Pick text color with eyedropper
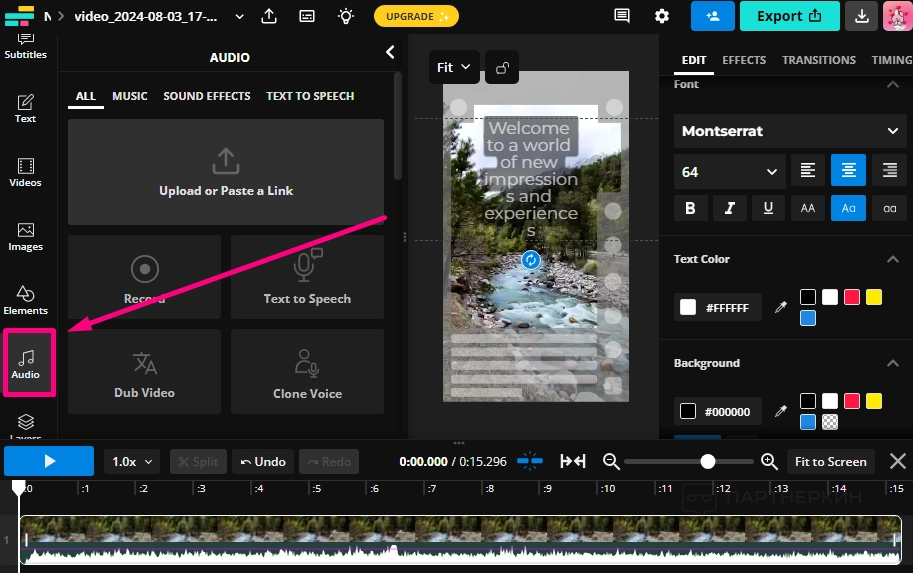913x573 pixels. [x=782, y=308]
